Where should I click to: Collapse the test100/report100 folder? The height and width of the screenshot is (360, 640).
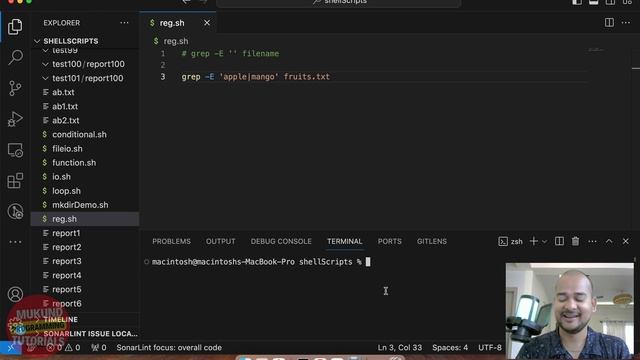click(x=85, y=64)
